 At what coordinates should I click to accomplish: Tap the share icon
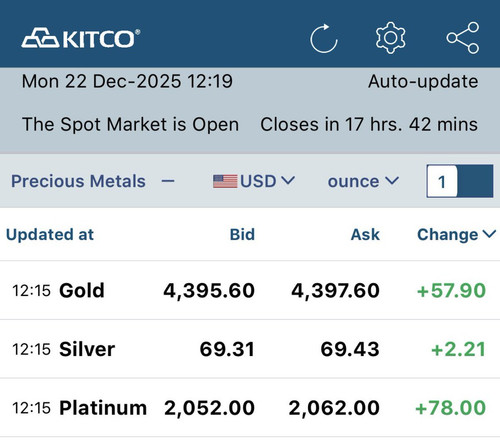point(463,38)
